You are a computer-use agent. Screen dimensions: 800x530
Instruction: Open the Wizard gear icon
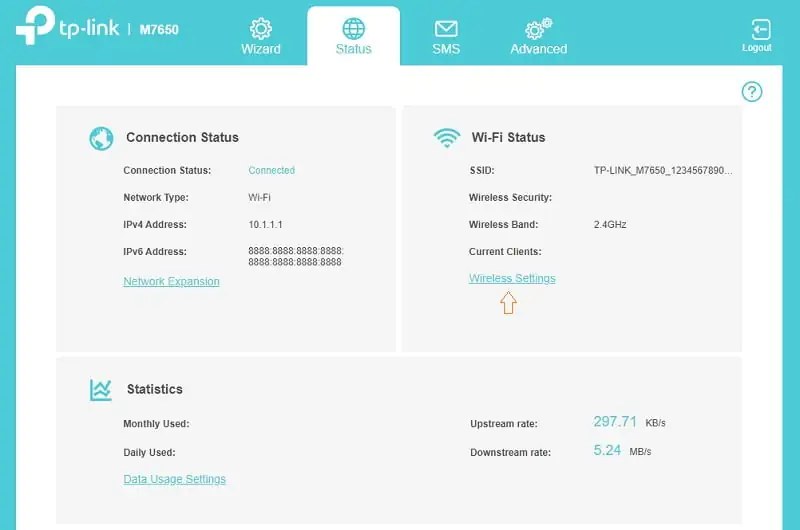[261, 29]
